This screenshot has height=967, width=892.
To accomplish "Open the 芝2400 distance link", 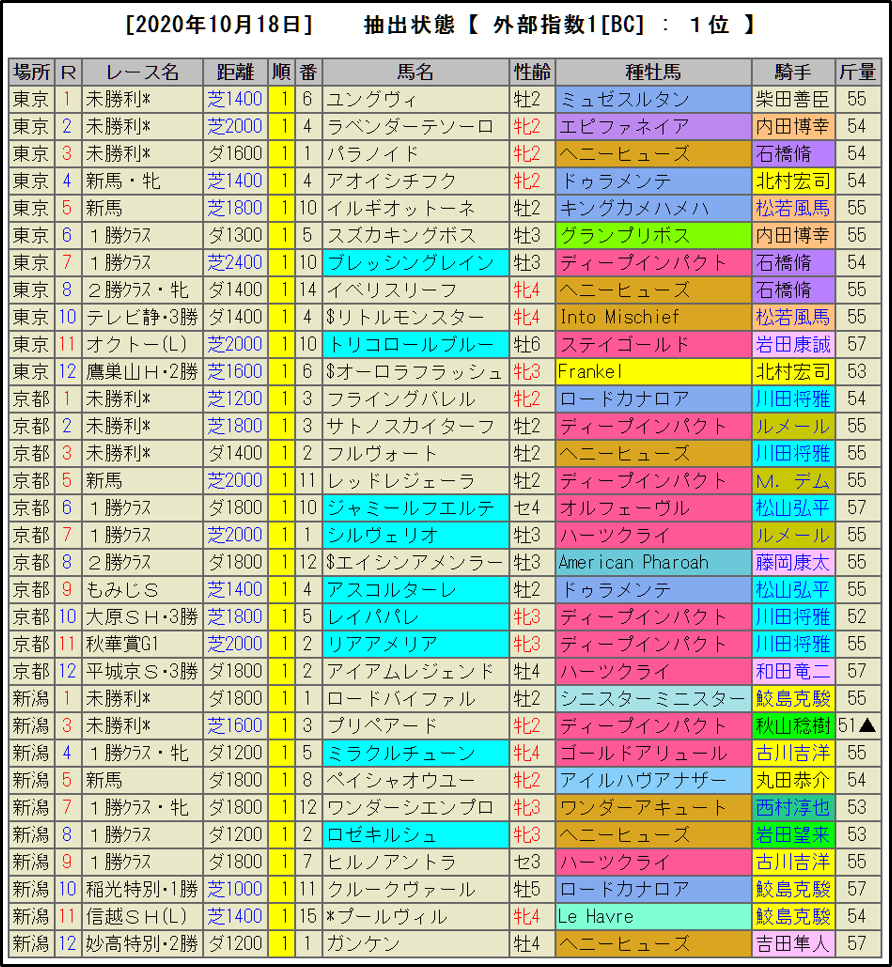I will tap(235, 263).
